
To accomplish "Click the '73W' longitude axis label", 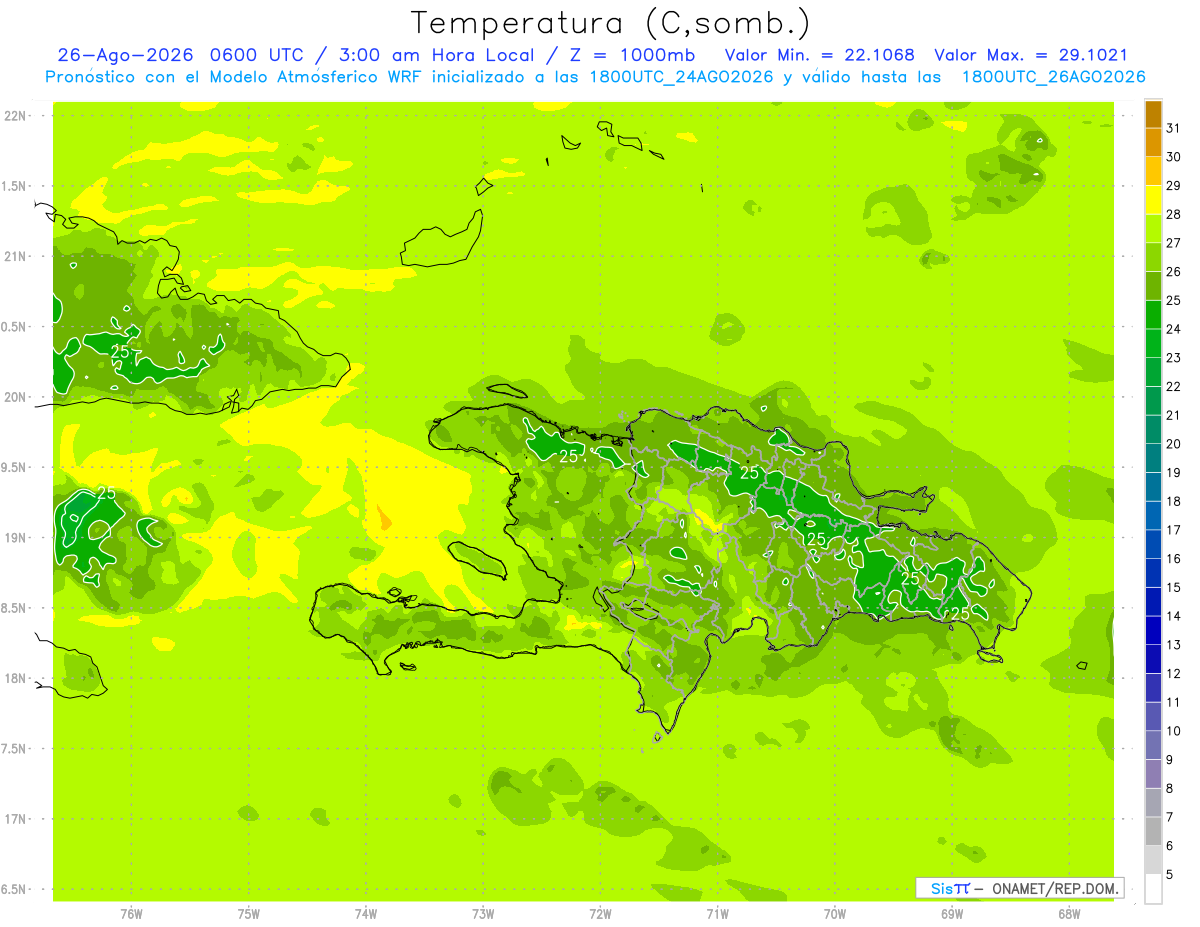I will [483, 914].
